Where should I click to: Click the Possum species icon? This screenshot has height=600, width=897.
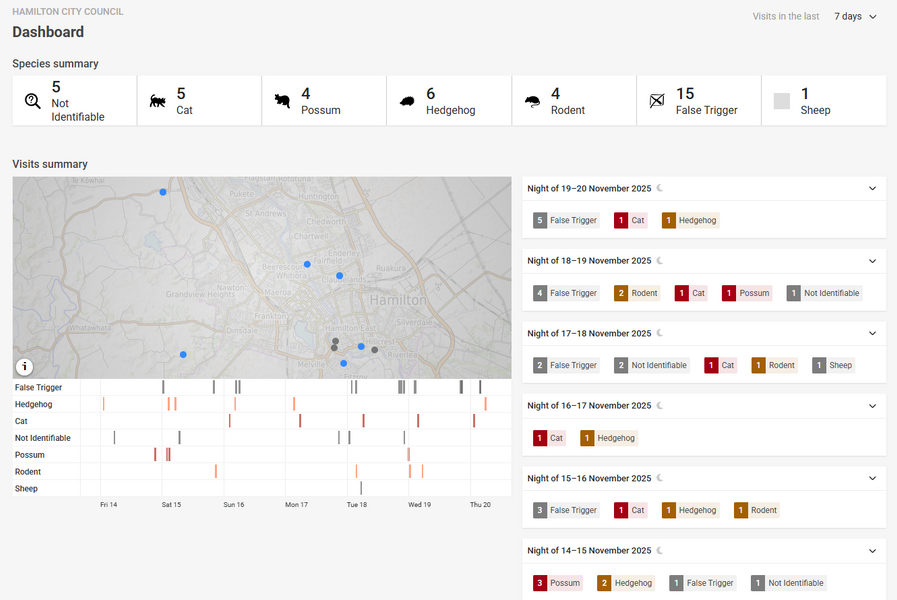tap(283, 101)
